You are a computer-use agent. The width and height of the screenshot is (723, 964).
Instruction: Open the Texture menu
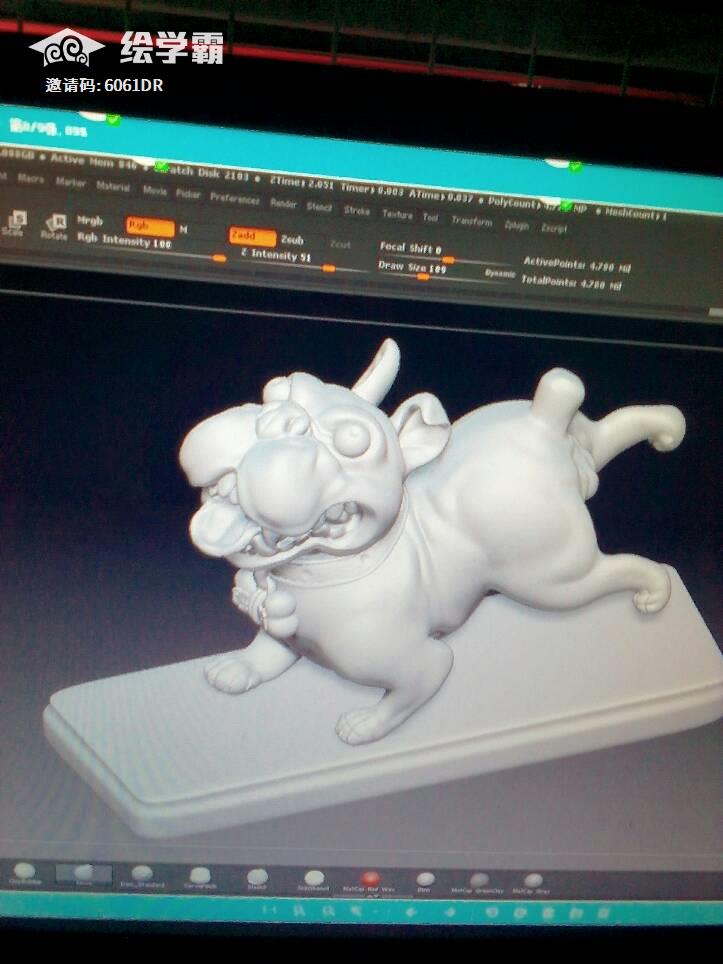tap(397, 215)
